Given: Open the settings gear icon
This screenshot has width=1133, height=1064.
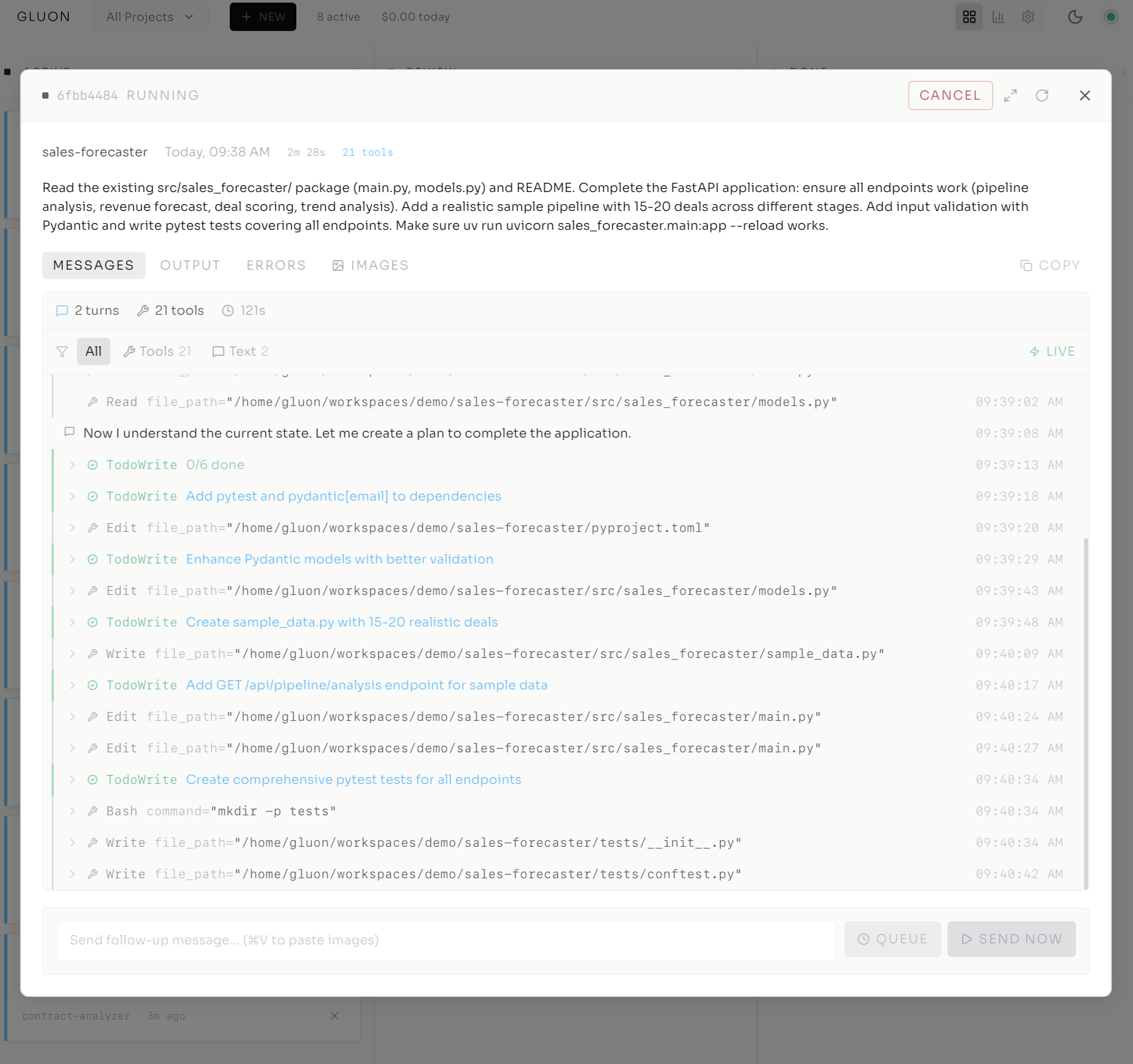Looking at the screenshot, I should coord(1028,17).
